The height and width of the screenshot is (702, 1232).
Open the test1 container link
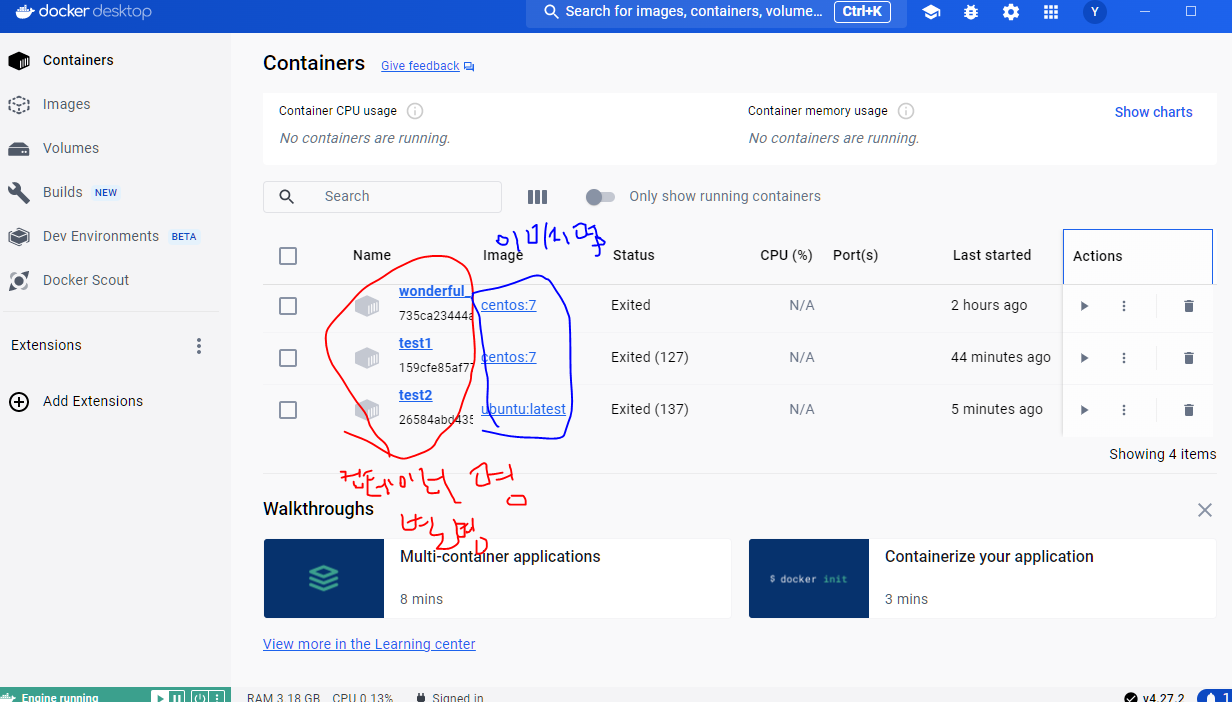(415, 343)
